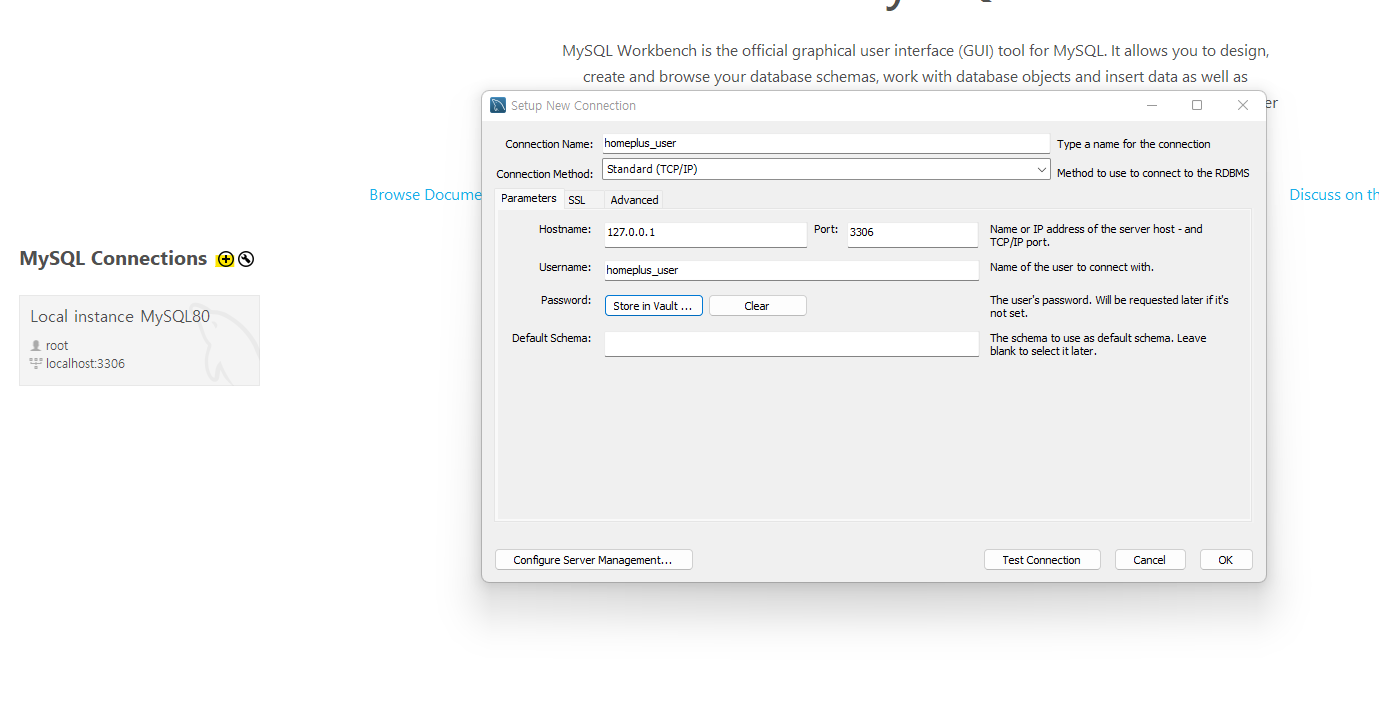Focus the Connection Name field
The height and width of the screenshot is (704, 1379).
(826, 143)
